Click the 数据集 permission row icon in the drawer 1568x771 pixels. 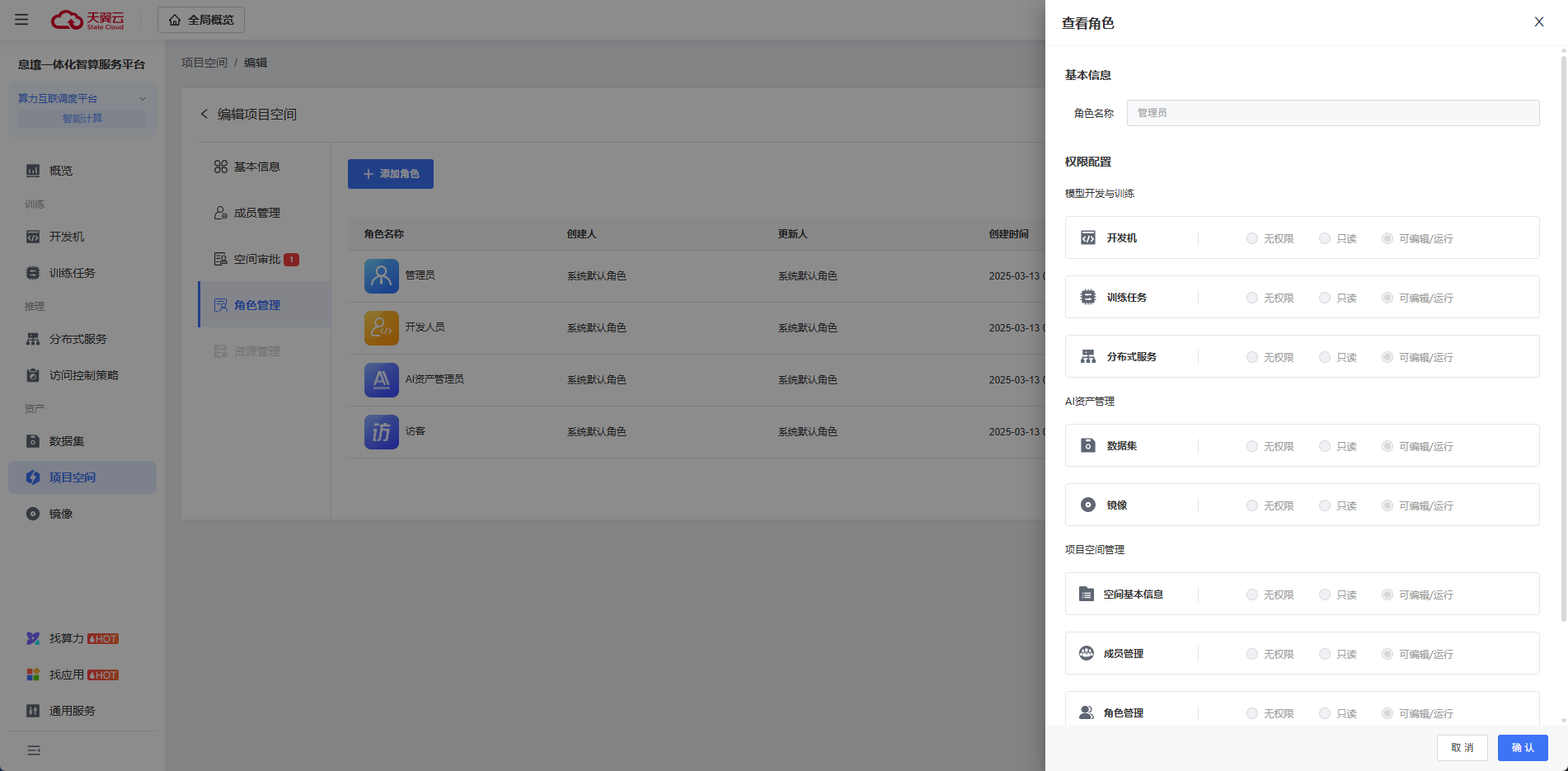[1088, 445]
